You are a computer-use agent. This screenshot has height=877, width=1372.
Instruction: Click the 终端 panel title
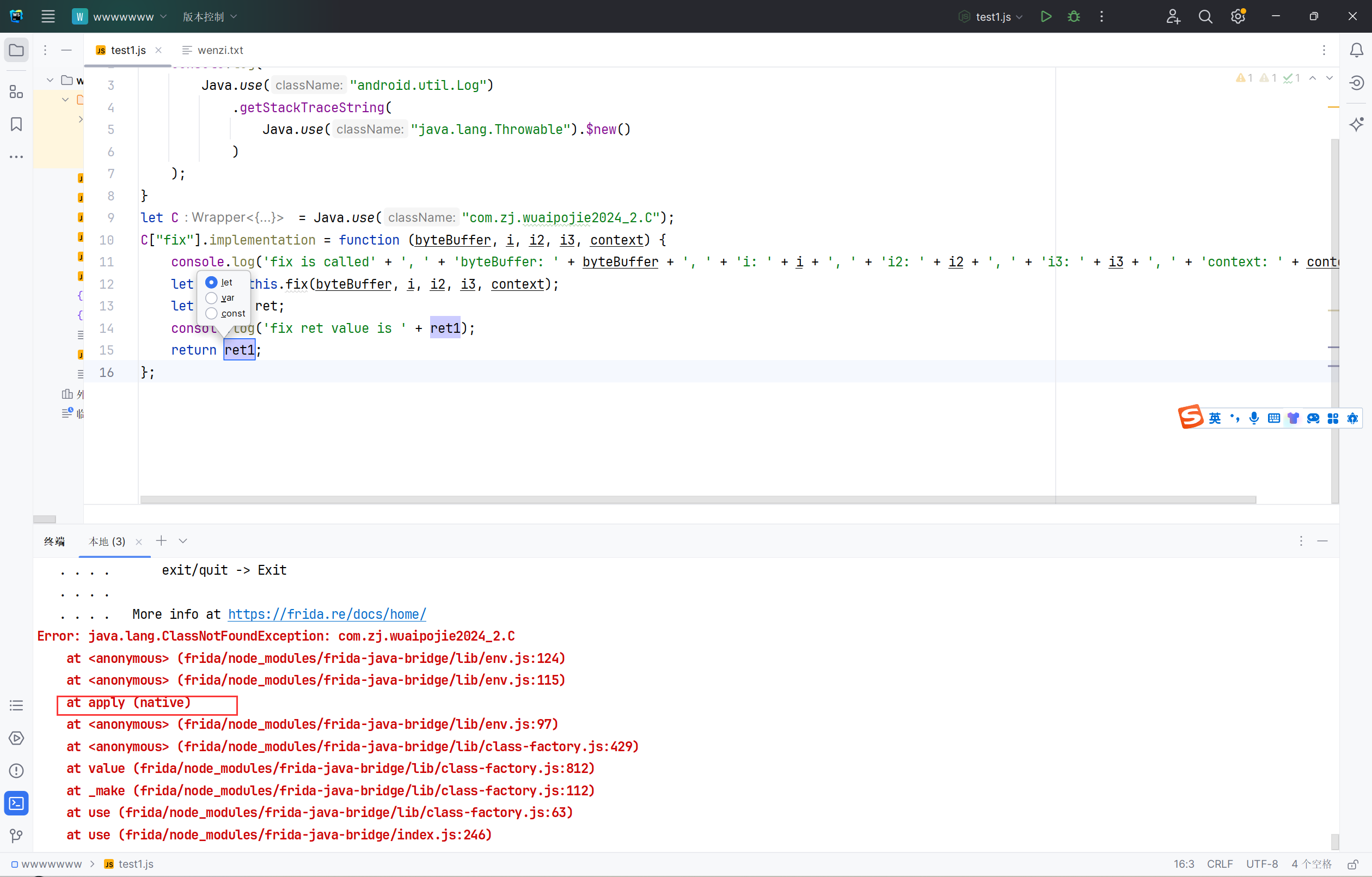click(x=54, y=541)
